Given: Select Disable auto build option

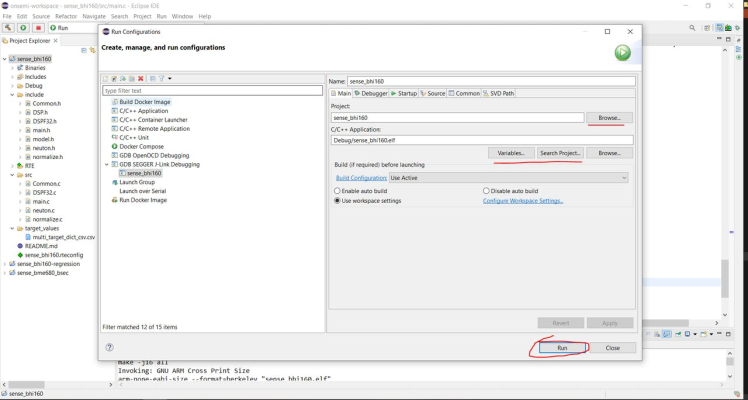Looking at the screenshot, I should 486,191.
